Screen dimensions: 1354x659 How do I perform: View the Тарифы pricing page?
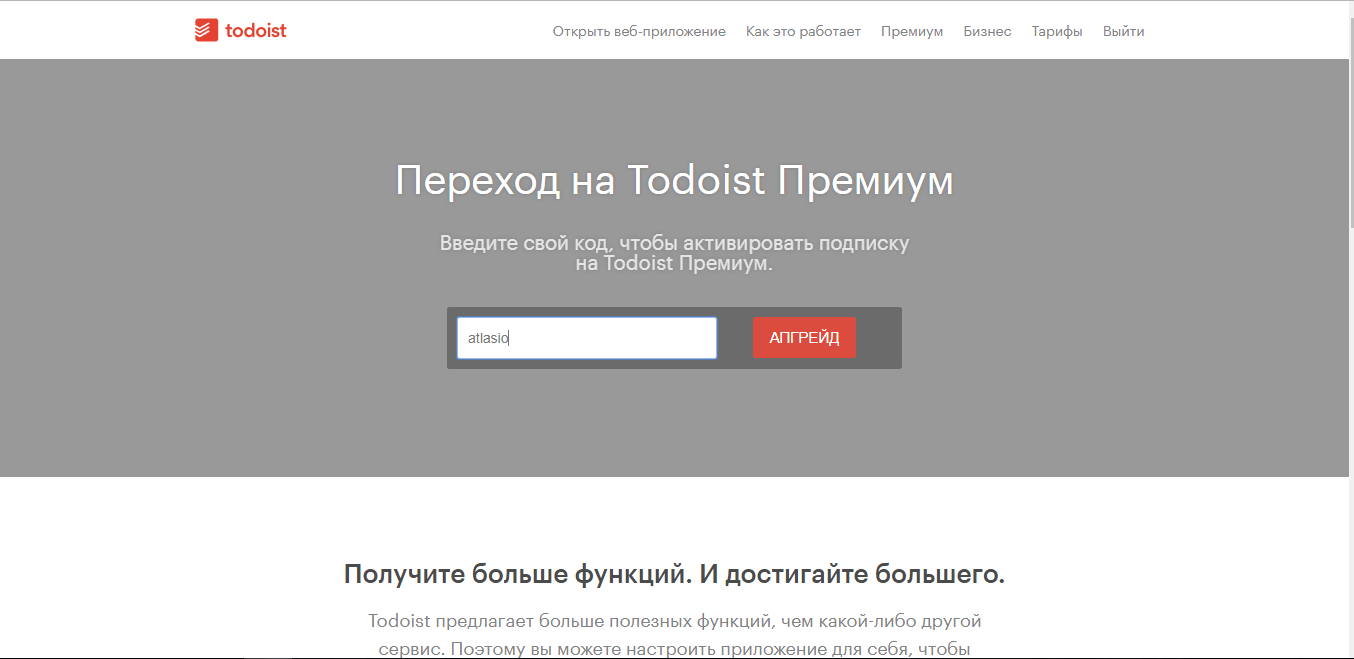tap(1057, 32)
